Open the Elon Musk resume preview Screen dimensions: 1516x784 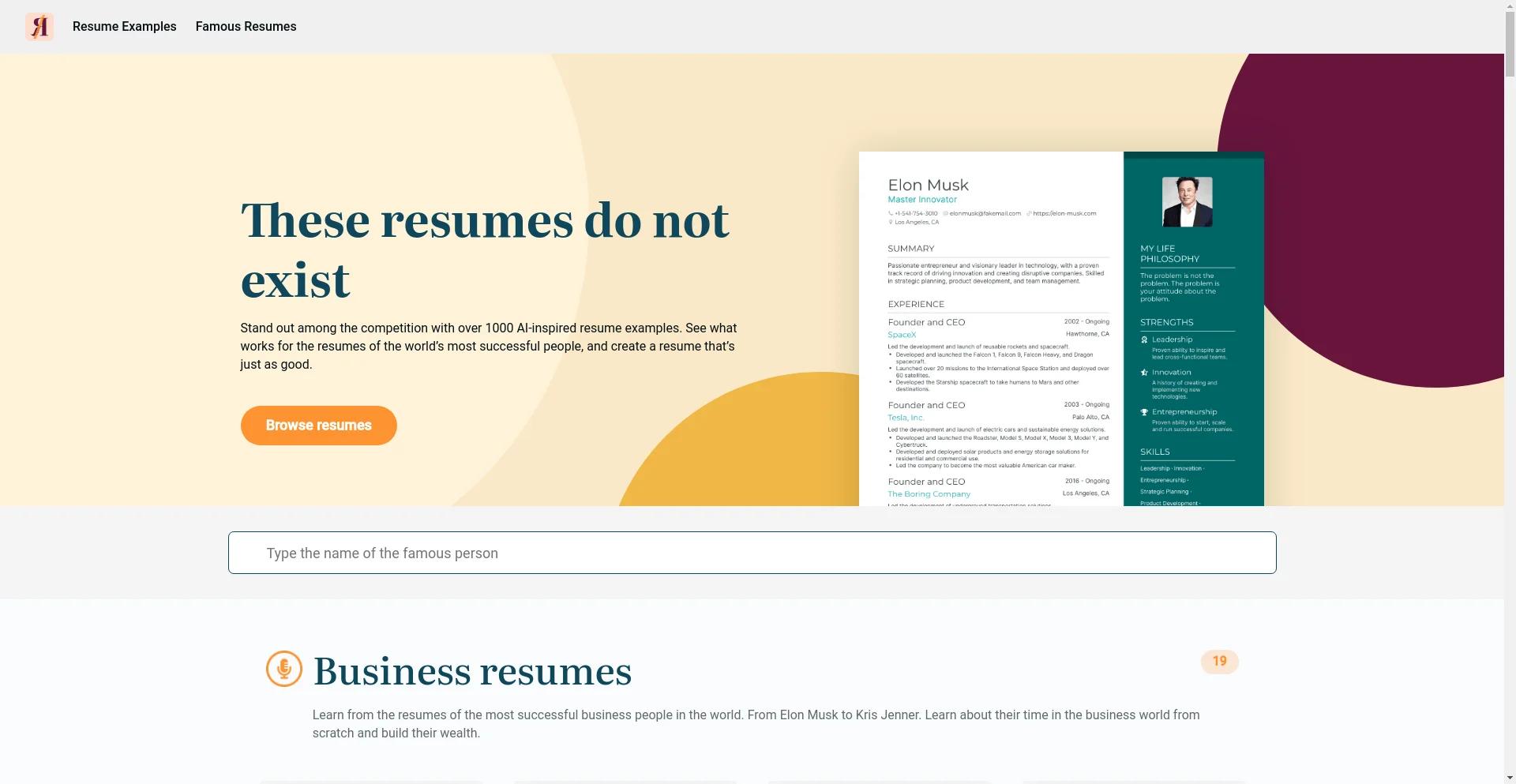[x=1061, y=328]
